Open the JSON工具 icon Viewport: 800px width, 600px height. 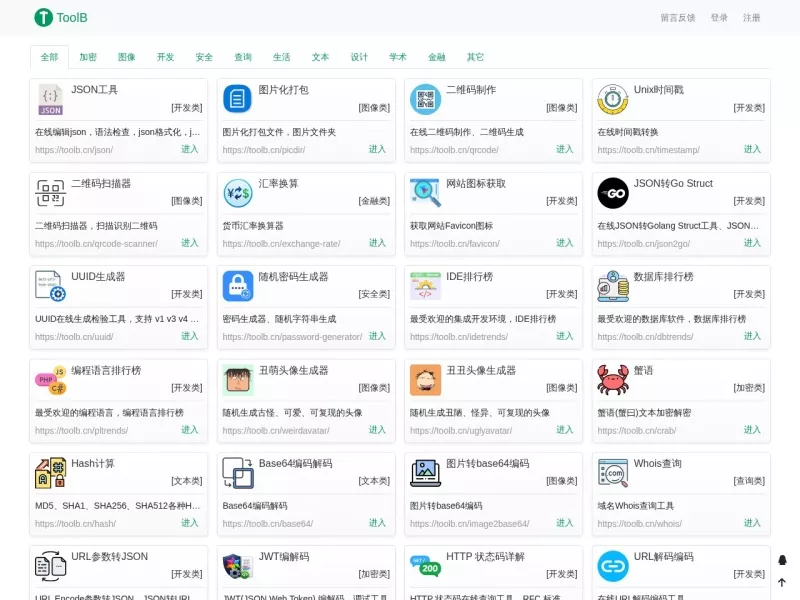click(51, 99)
